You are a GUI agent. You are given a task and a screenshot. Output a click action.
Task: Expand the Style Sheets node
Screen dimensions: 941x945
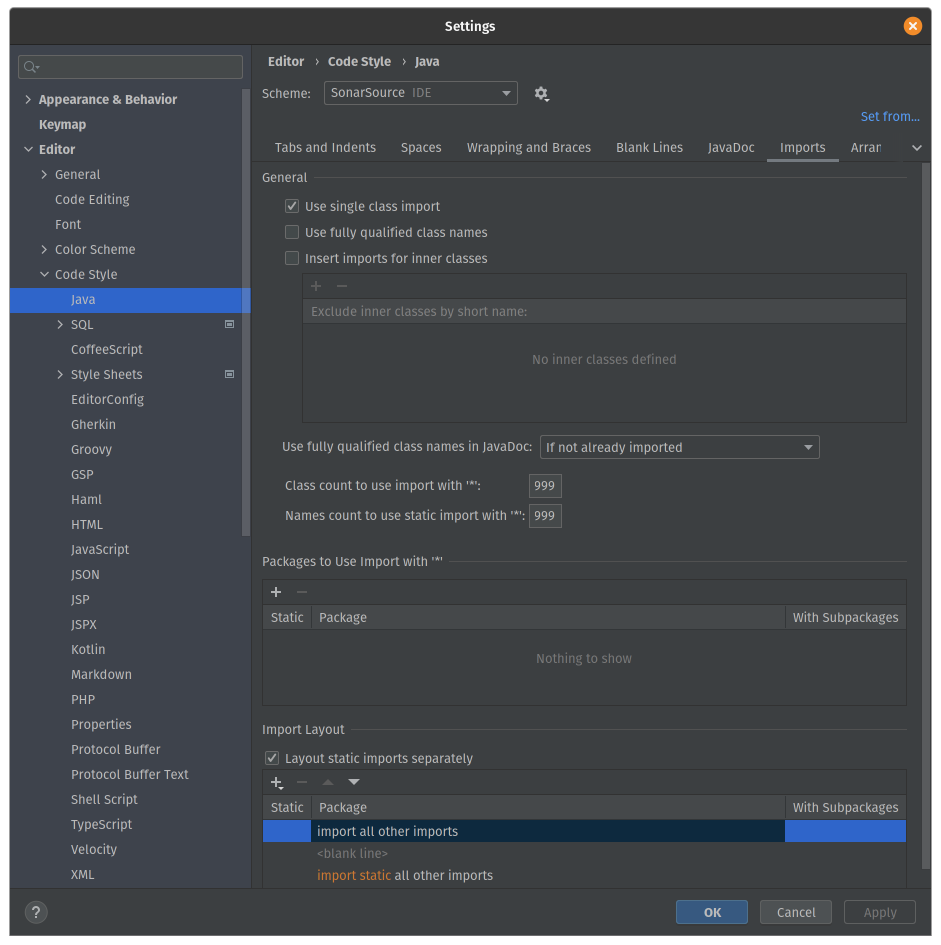[60, 374]
